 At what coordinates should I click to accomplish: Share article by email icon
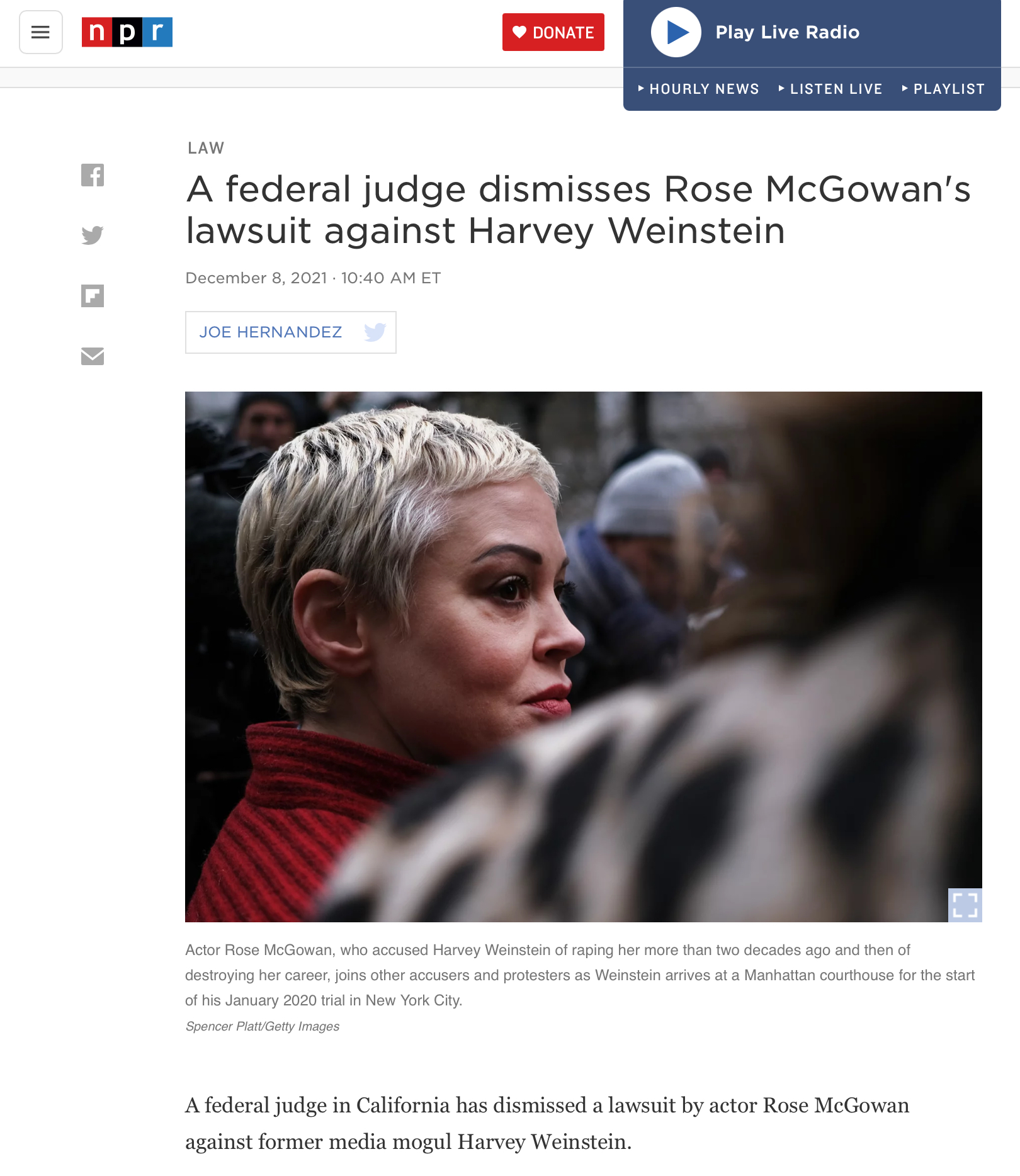click(x=93, y=356)
